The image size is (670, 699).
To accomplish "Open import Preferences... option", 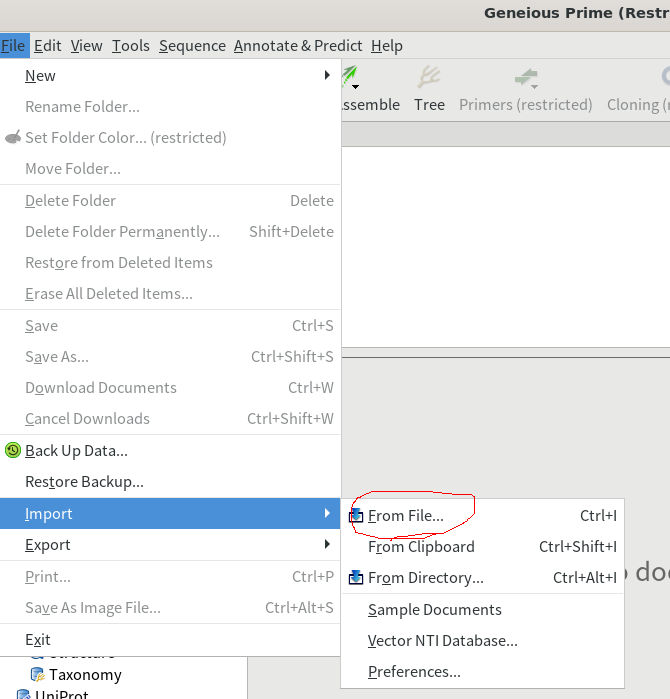I will [482, 672].
